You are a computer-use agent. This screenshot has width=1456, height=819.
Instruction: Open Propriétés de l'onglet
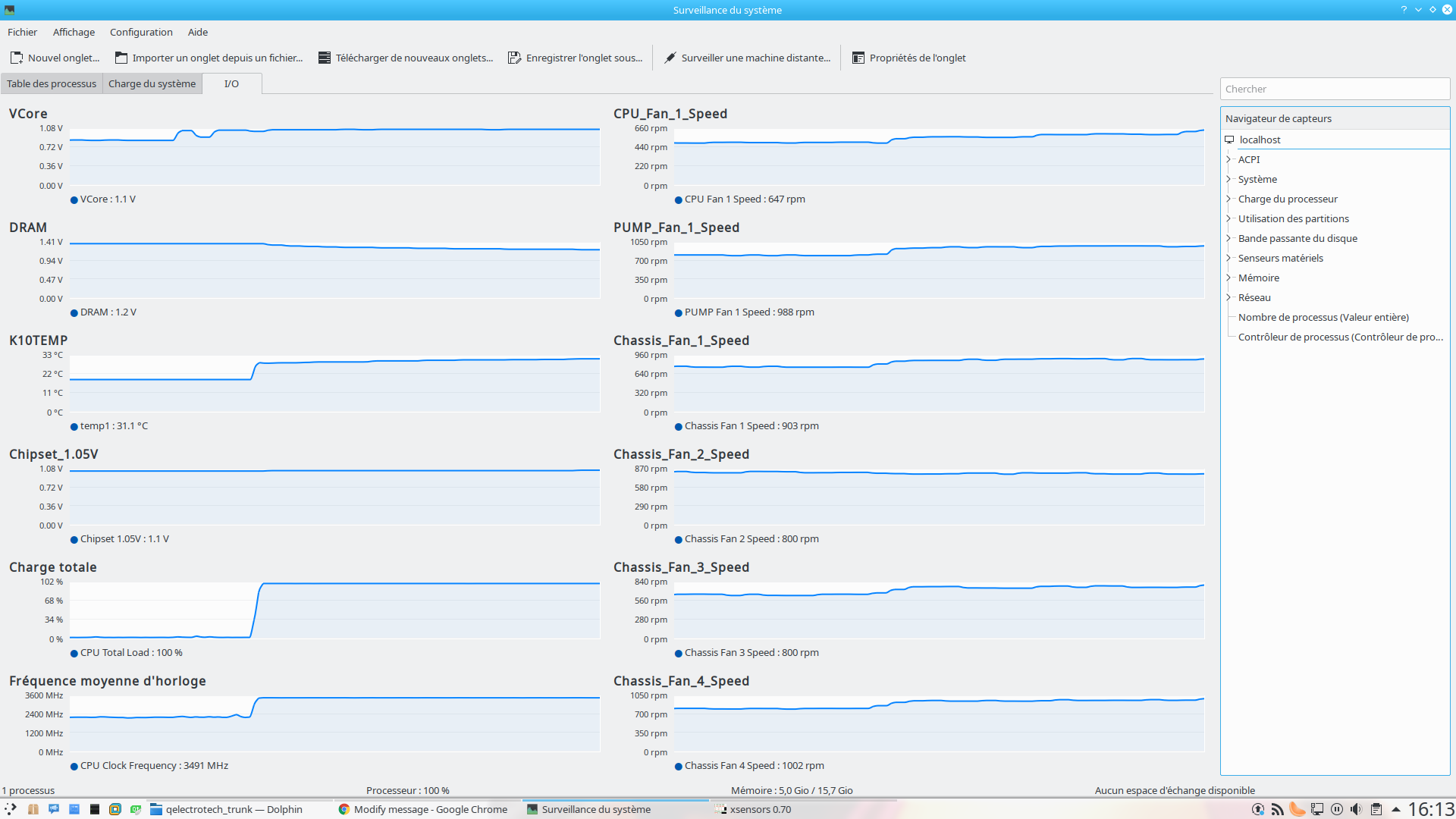pyautogui.click(x=909, y=58)
